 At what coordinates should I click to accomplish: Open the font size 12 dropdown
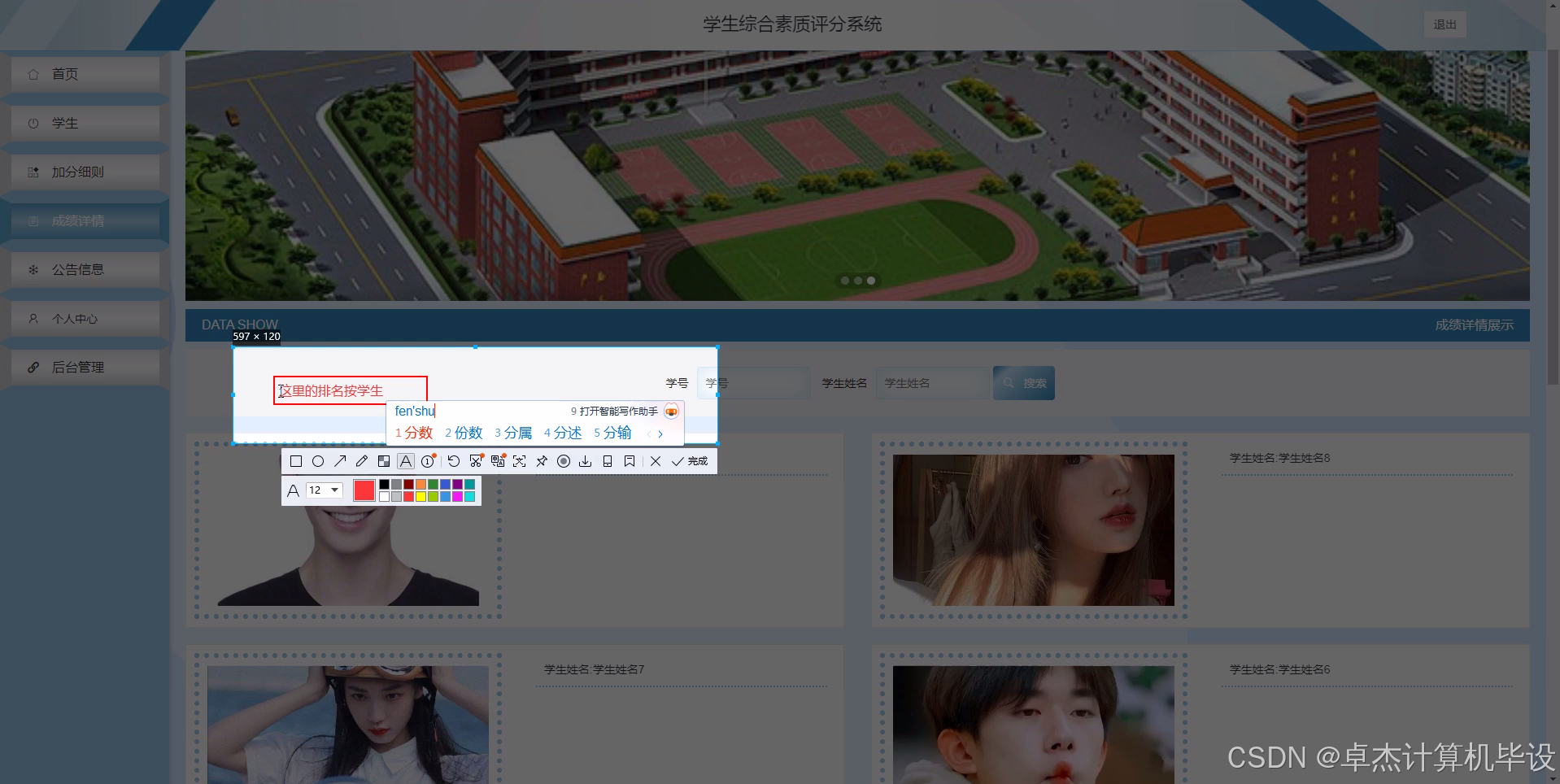(x=324, y=490)
